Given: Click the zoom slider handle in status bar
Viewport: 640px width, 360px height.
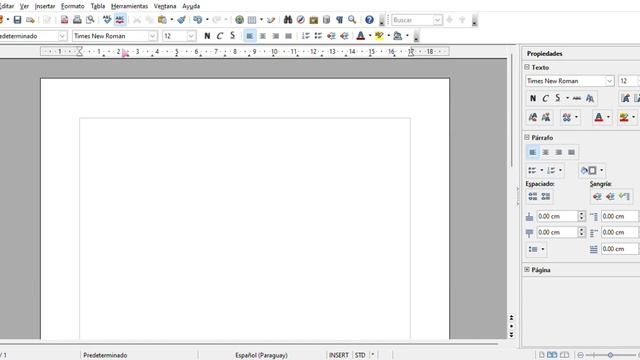Looking at the screenshot, I should coord(610,355).
